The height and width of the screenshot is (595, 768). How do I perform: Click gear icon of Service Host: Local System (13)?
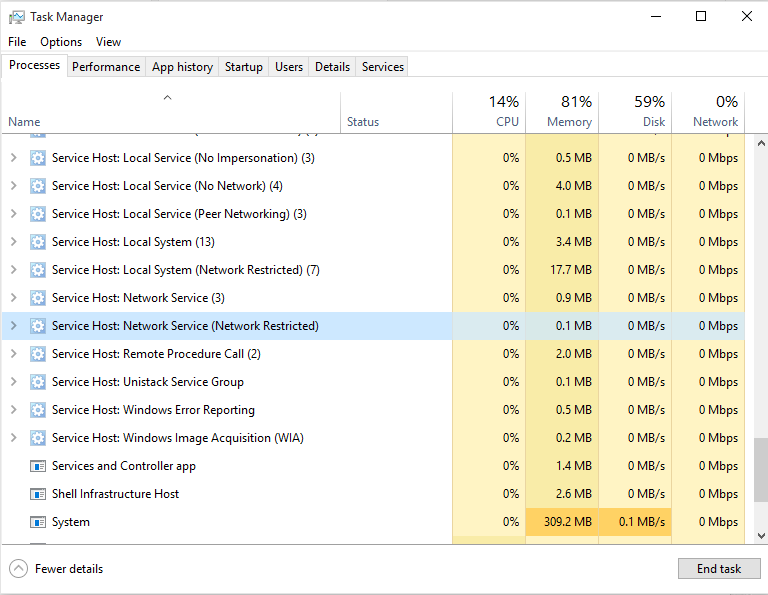pyautogui.click(x=38, y=242)
